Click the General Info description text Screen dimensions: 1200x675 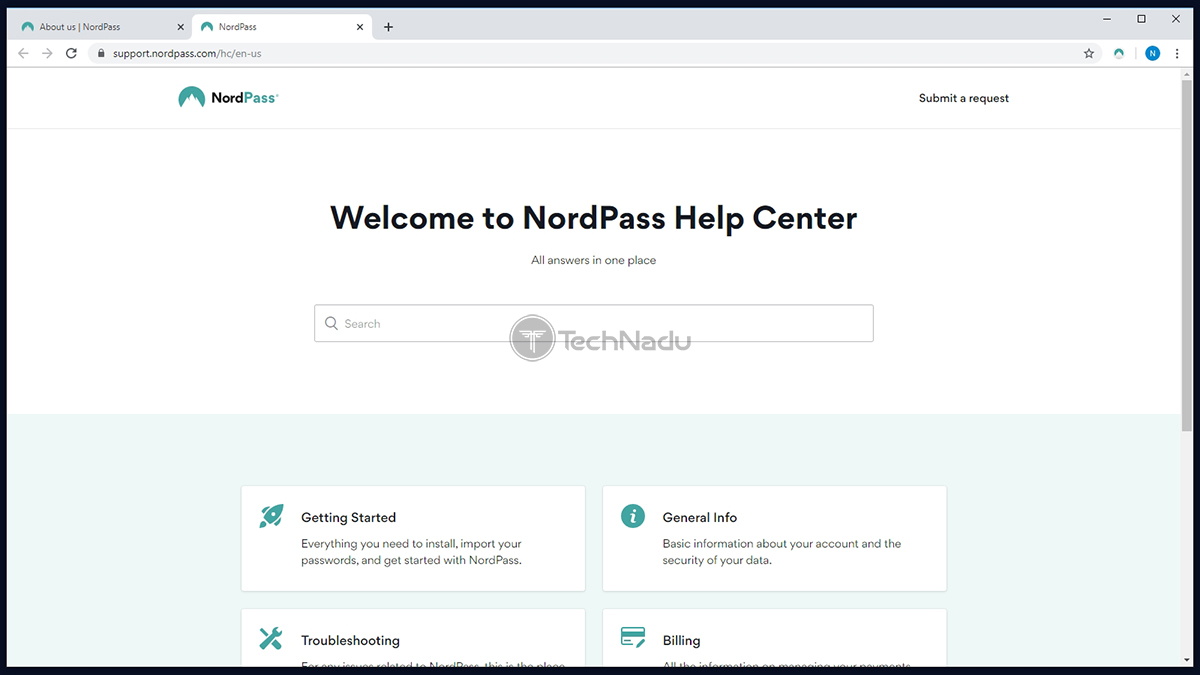[782, 552]
